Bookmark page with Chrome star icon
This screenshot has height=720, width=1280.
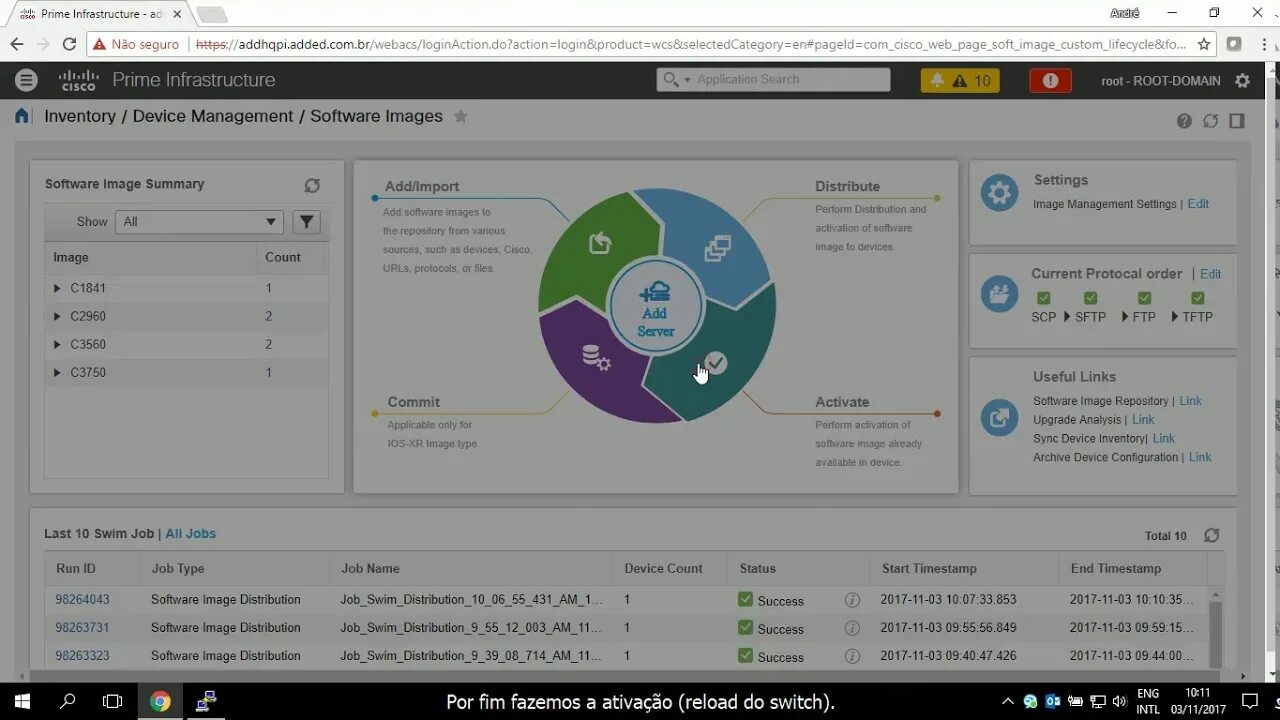click(1204, 44)
